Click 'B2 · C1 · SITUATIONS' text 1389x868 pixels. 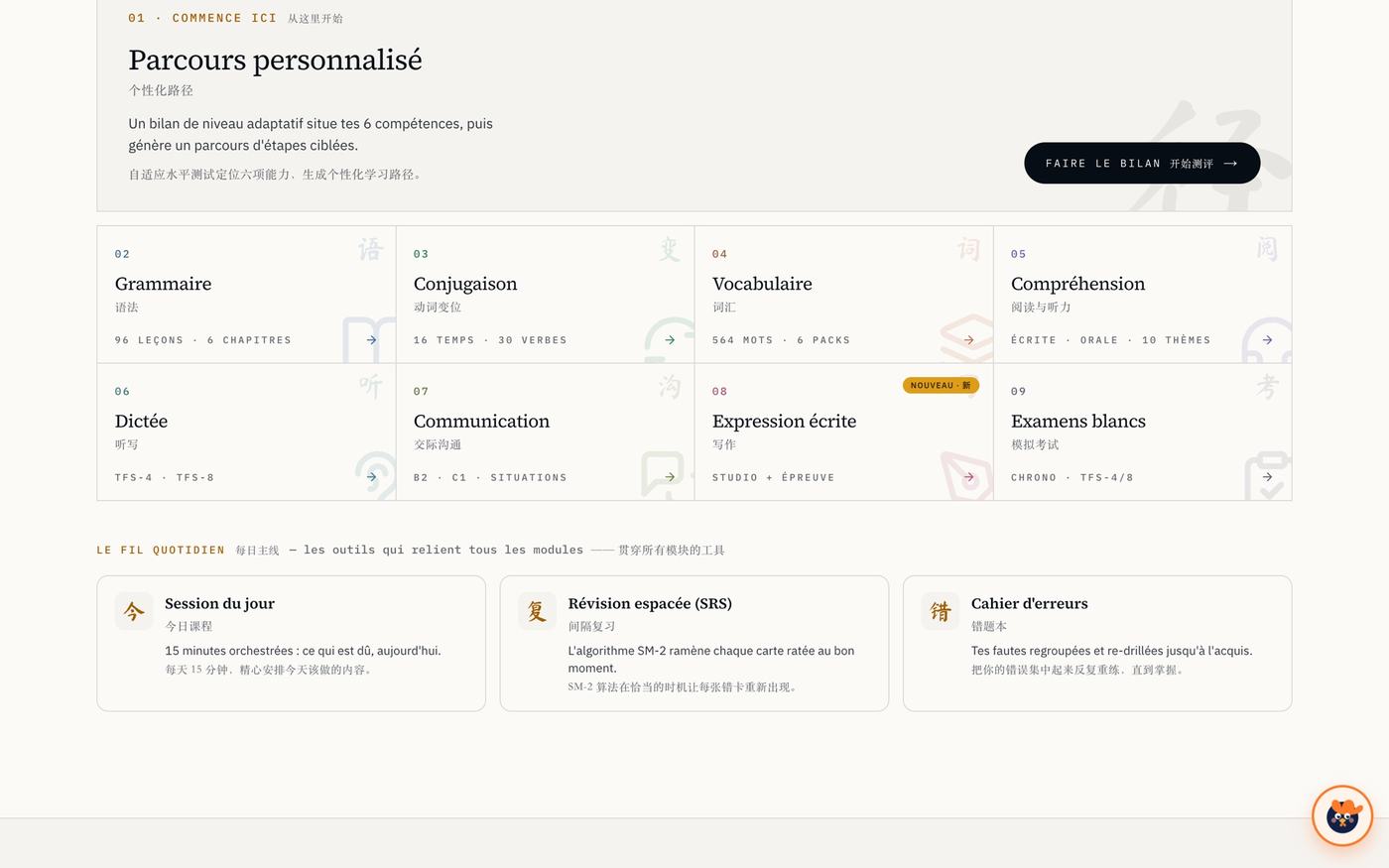point(490,477)
